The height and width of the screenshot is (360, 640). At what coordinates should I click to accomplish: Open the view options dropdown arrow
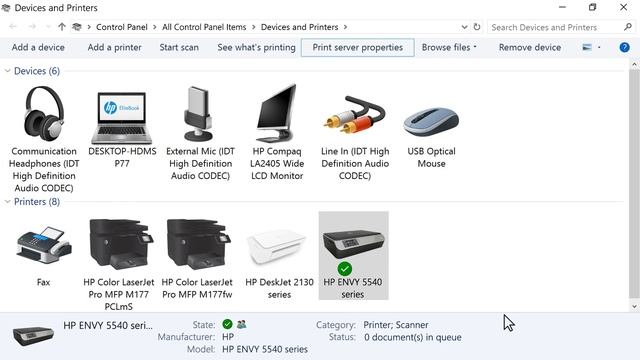(x=599, y=47)
